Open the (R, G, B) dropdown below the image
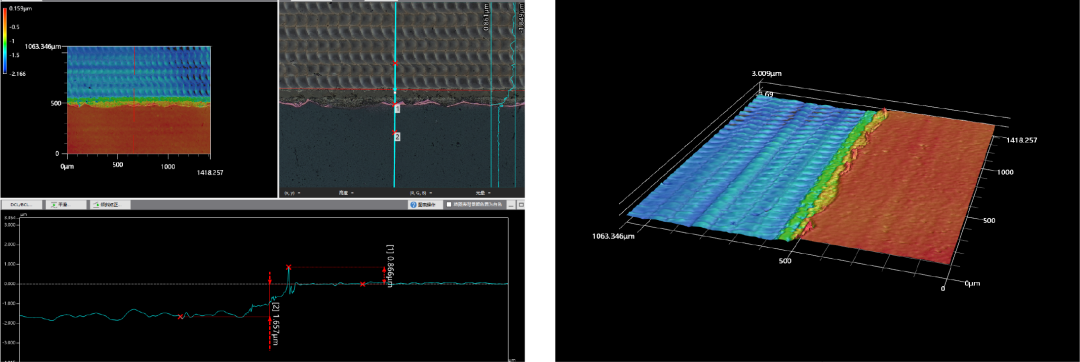Screen dimensions: 1080x362 pyautogui.click(x=421, y=193)
